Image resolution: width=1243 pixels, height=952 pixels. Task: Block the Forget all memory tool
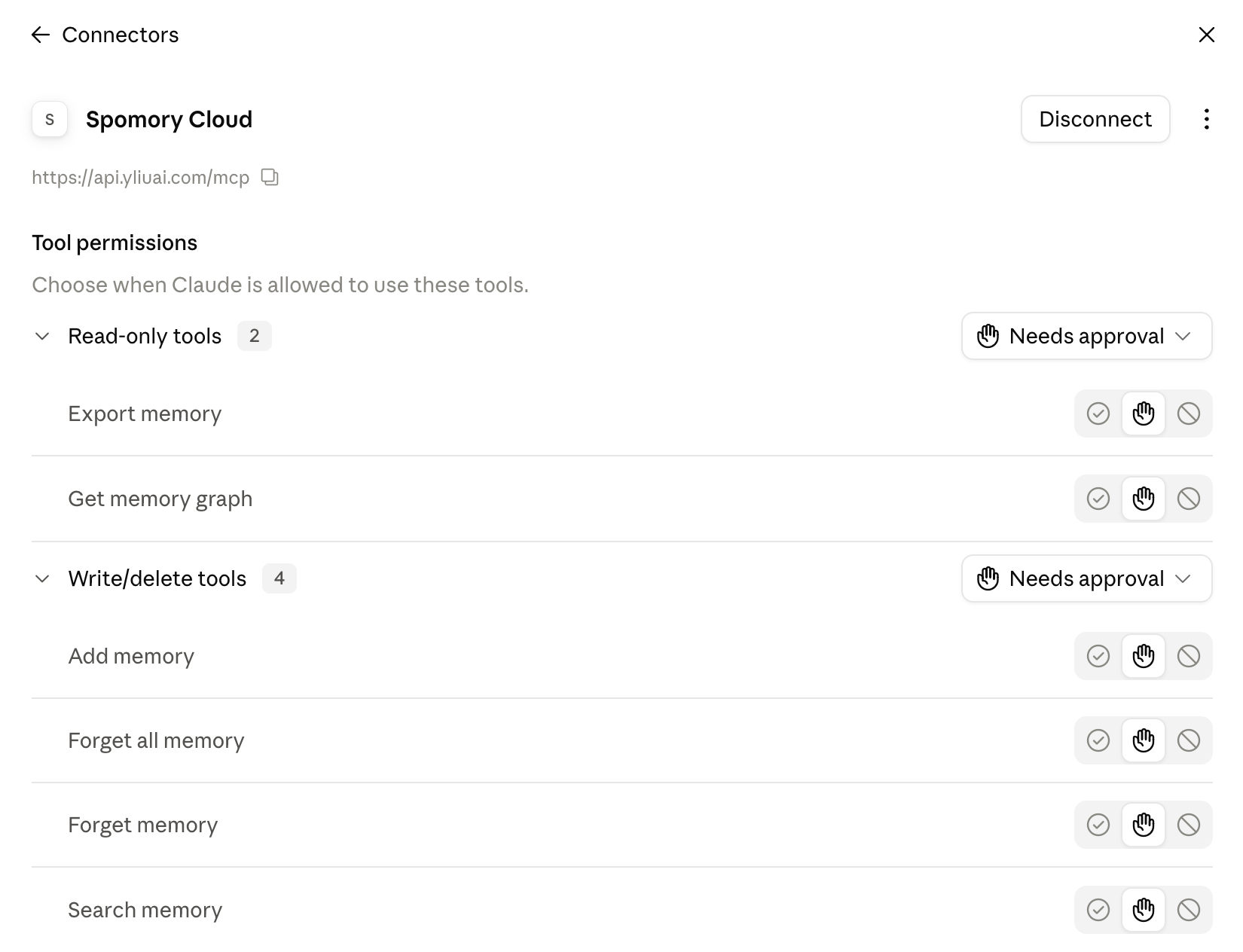pos(1189,740)
